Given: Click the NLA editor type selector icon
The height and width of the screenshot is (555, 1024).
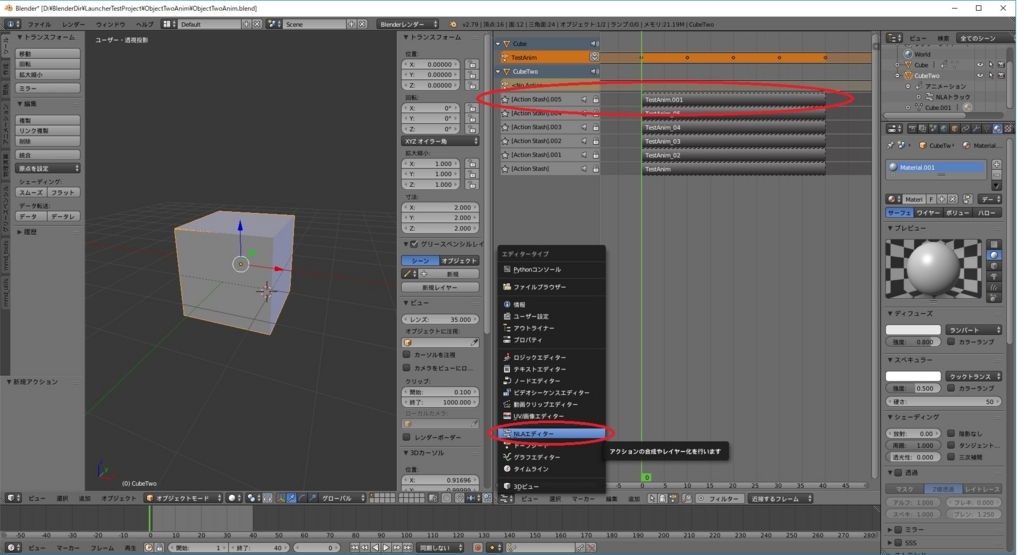Looking at the screenshot, I should coord(507,498).
